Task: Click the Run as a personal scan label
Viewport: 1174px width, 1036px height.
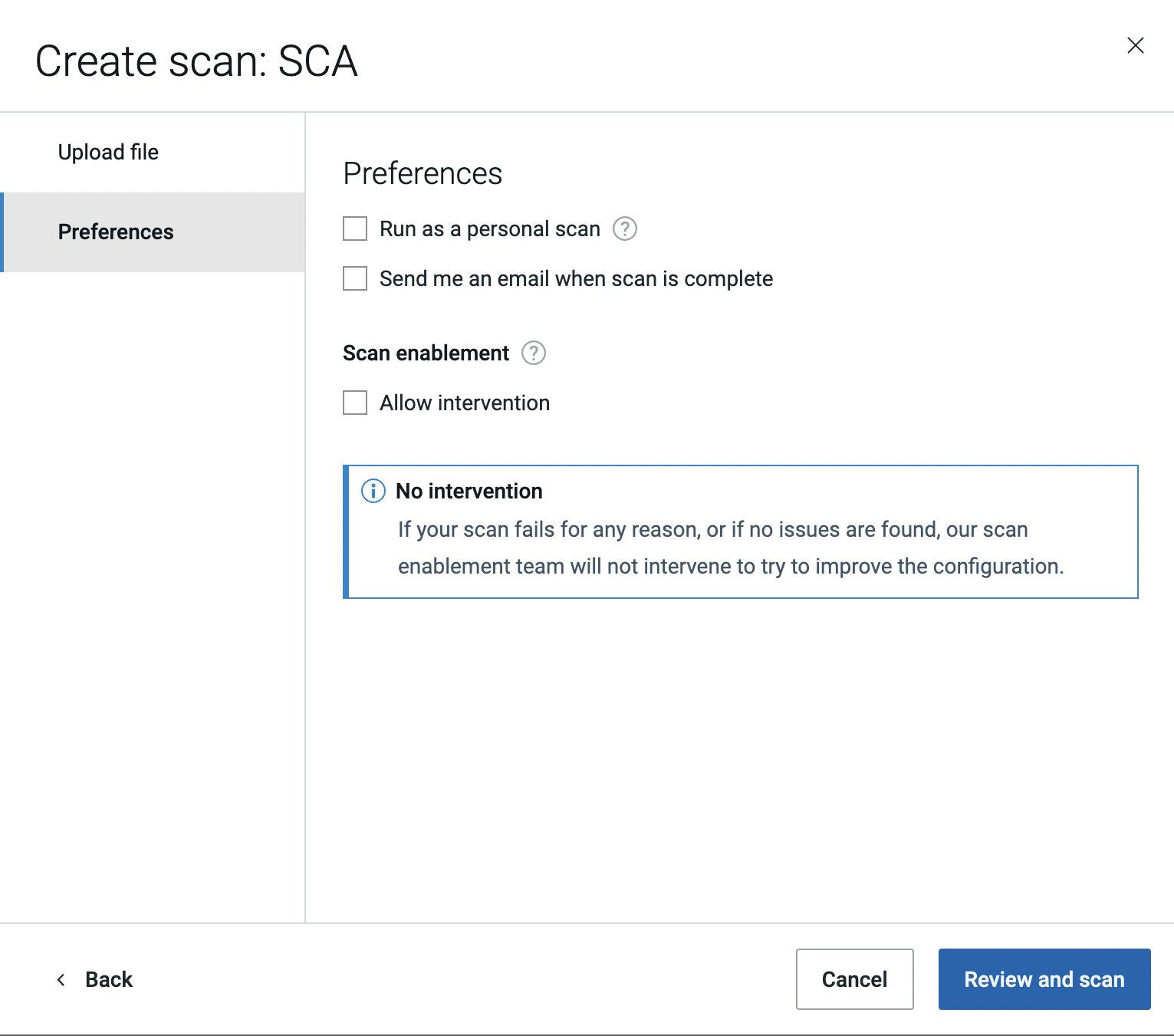Action: [x=490, y=229]
